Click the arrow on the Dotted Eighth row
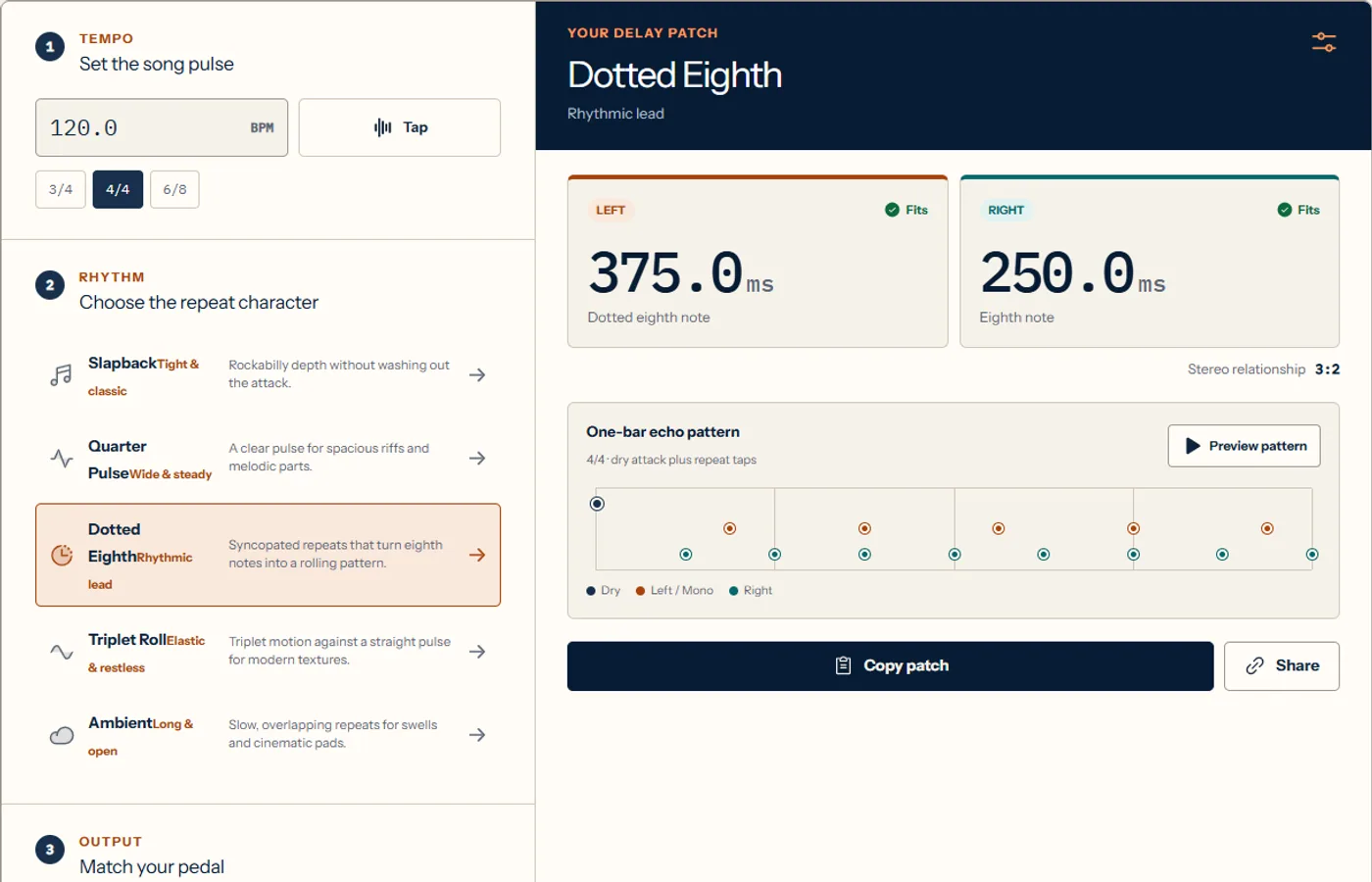This screenshot has height=882, width=1372. click(477, 556)
